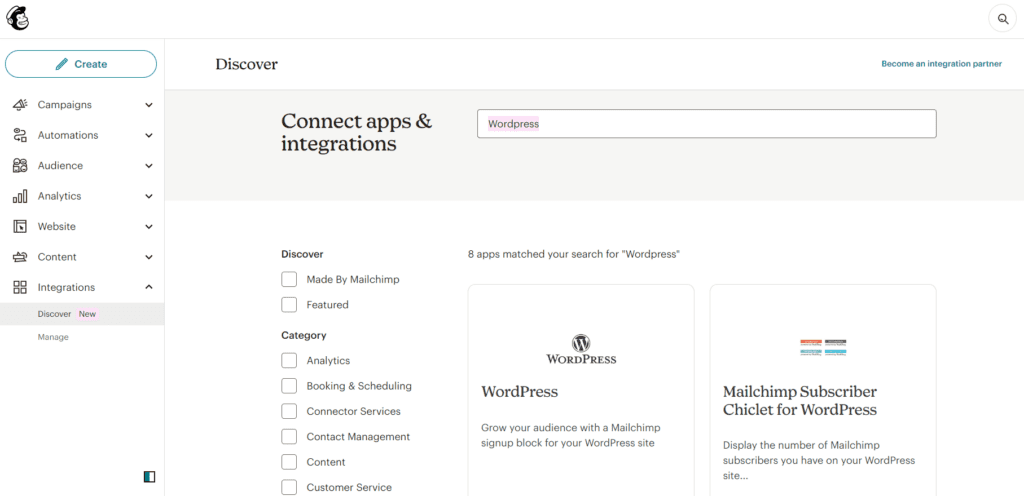
Task: Click the 'Display the number' description text
Action: [x=819, y=461]
